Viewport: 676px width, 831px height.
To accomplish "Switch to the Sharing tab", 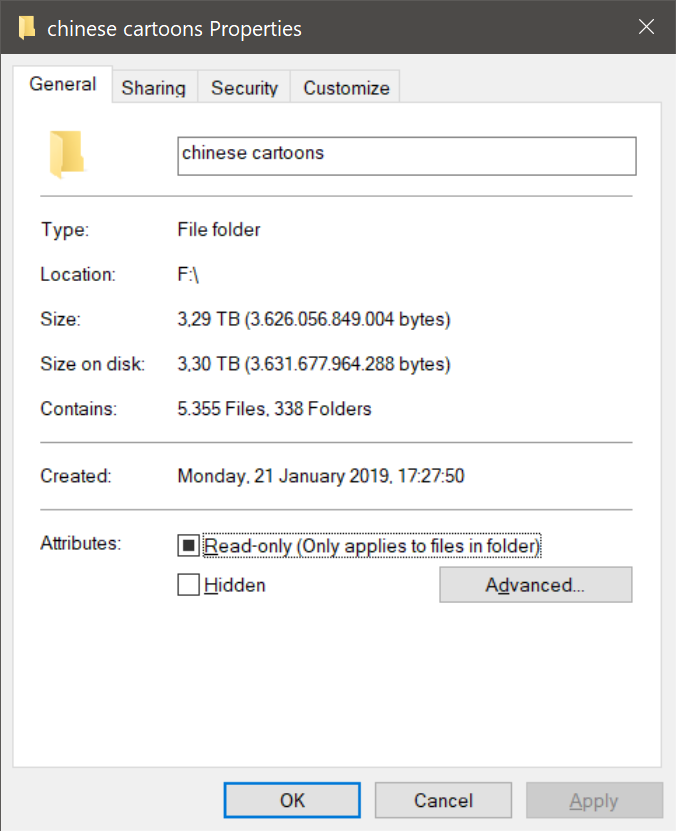I will click(x=154, y=87).
